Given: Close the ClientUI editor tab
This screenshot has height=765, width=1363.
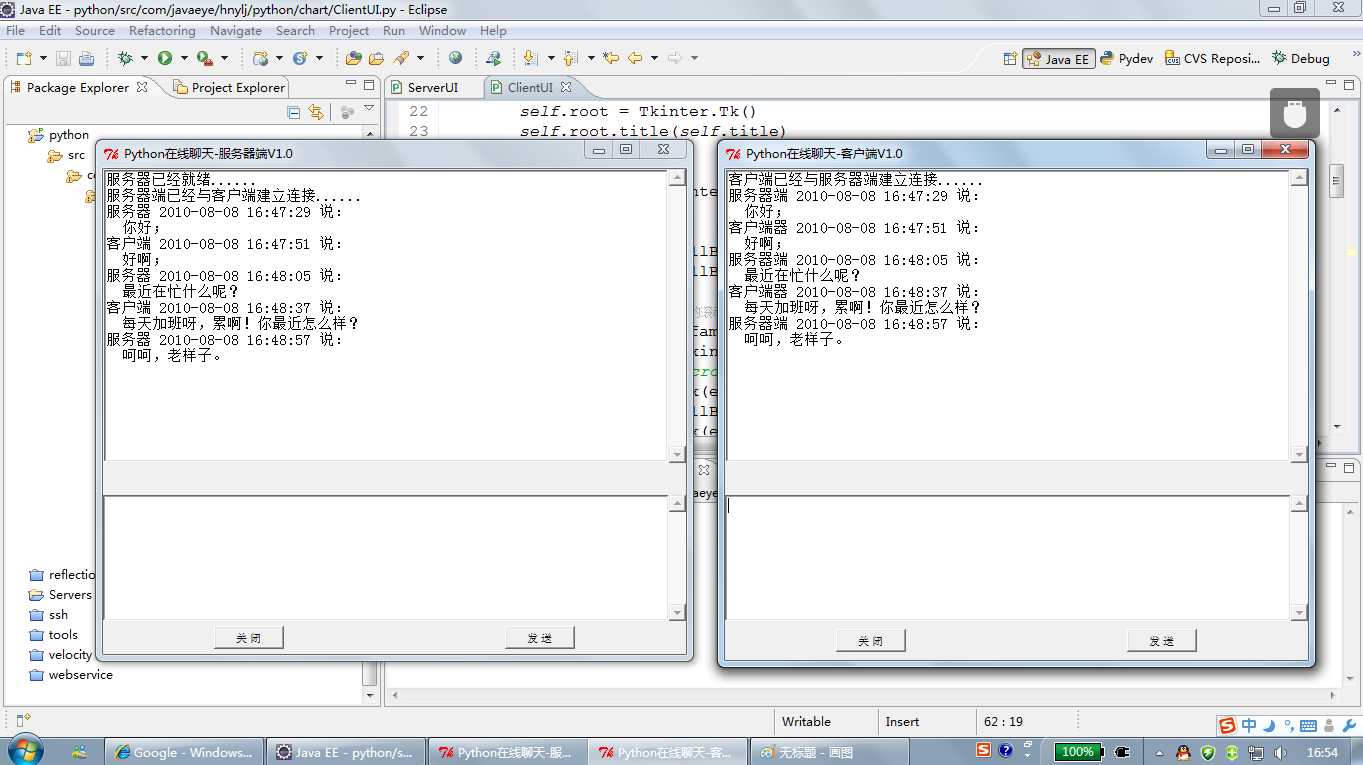Looking at the screenshot, I should (x=566, y=87).
